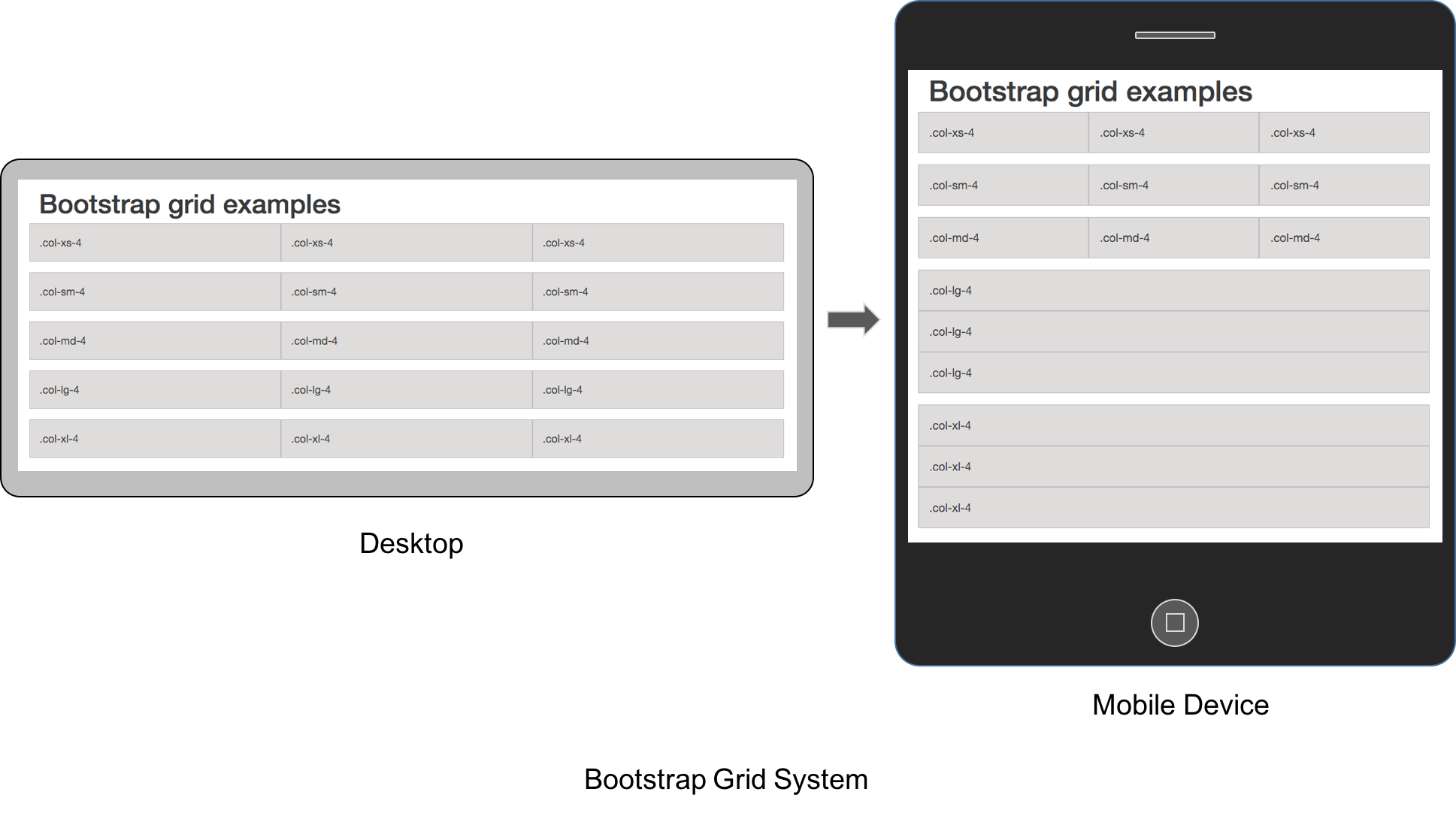Tap last .col-md-4 cell on mobile
The image size is (1456, 813).
pyautogui.click(x=1344, y=237)
